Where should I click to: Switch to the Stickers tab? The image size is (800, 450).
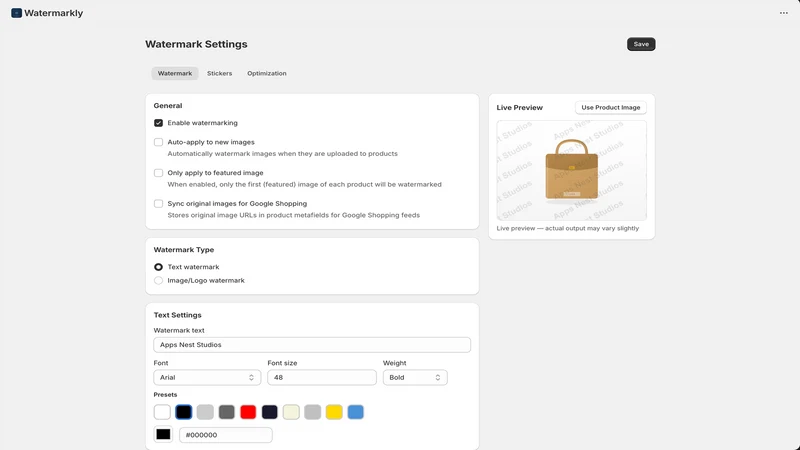point(219,73)
